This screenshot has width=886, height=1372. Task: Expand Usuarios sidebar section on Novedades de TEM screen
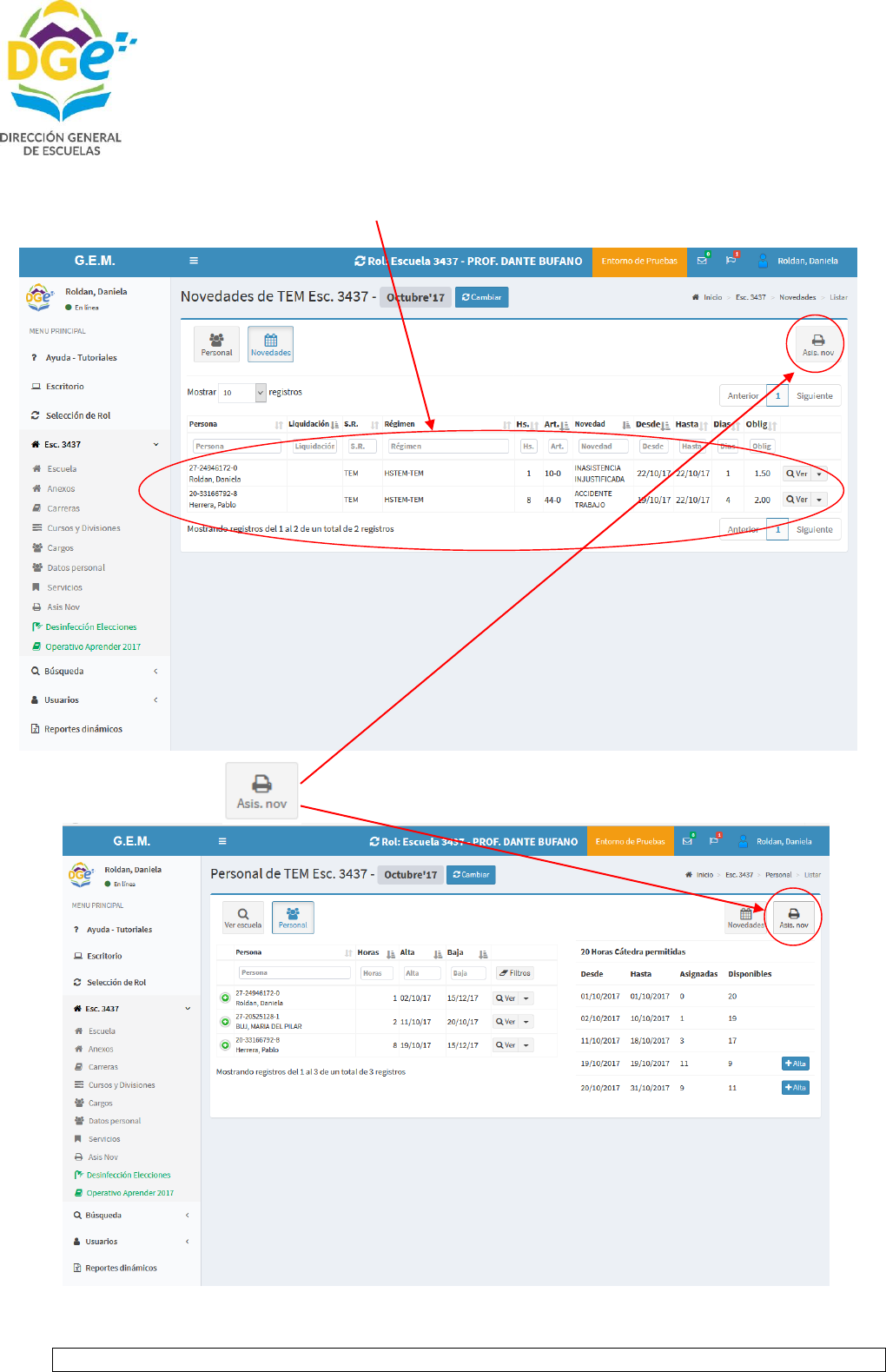95,699
